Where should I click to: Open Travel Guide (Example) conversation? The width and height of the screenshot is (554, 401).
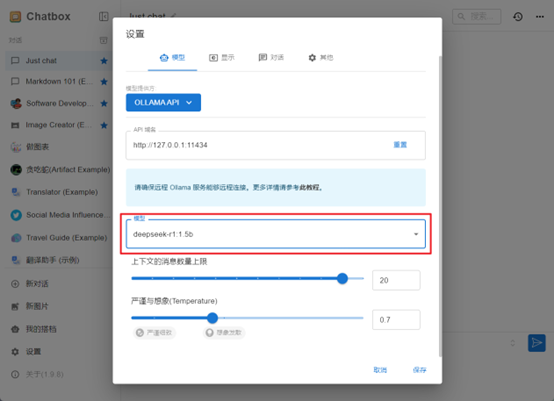(59, 238)
